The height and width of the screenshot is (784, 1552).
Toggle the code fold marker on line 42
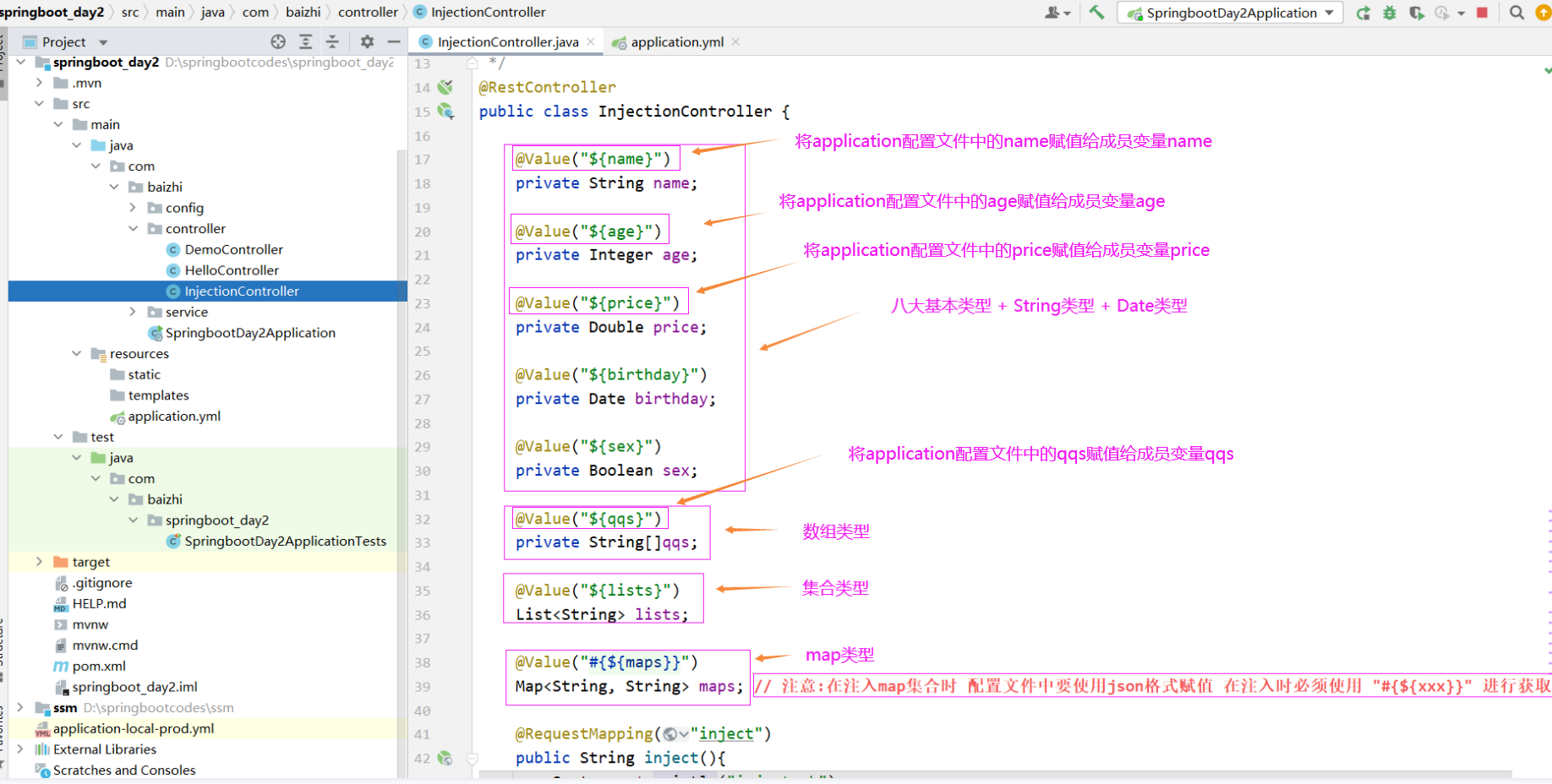(473, 759)
